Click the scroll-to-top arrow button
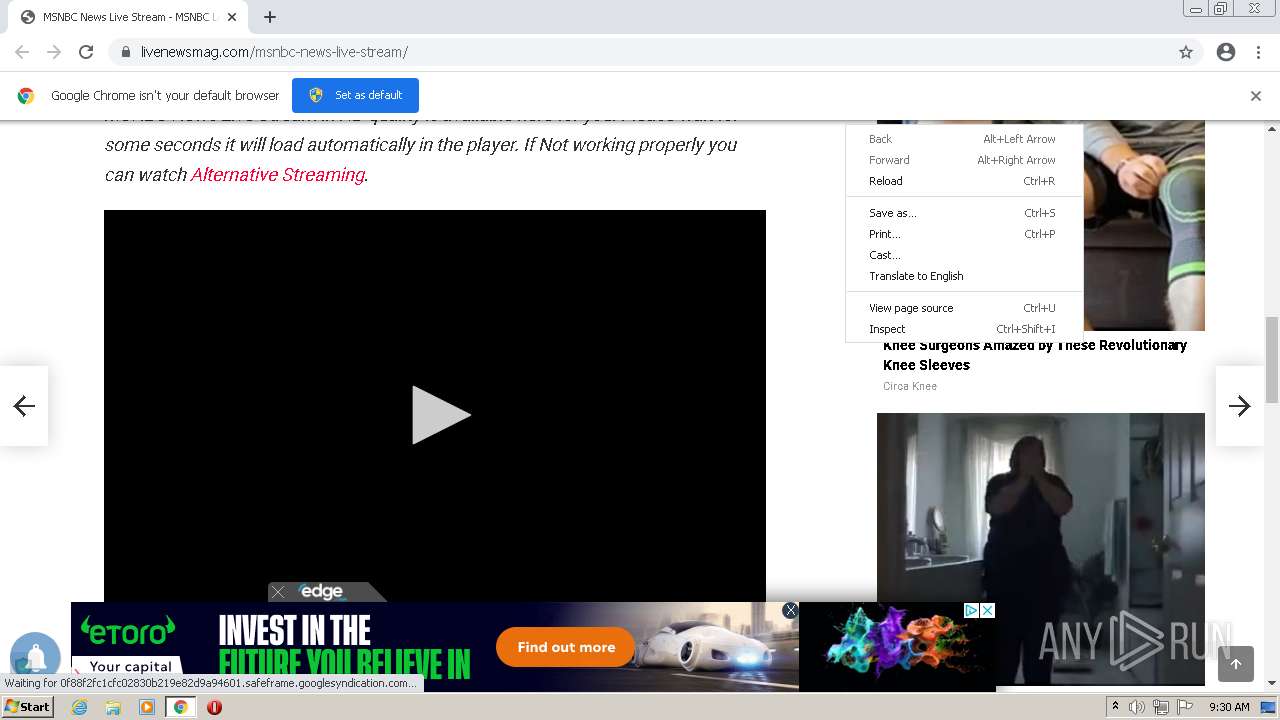This screenshot has width=1280, height=720. pos(1236,664)
